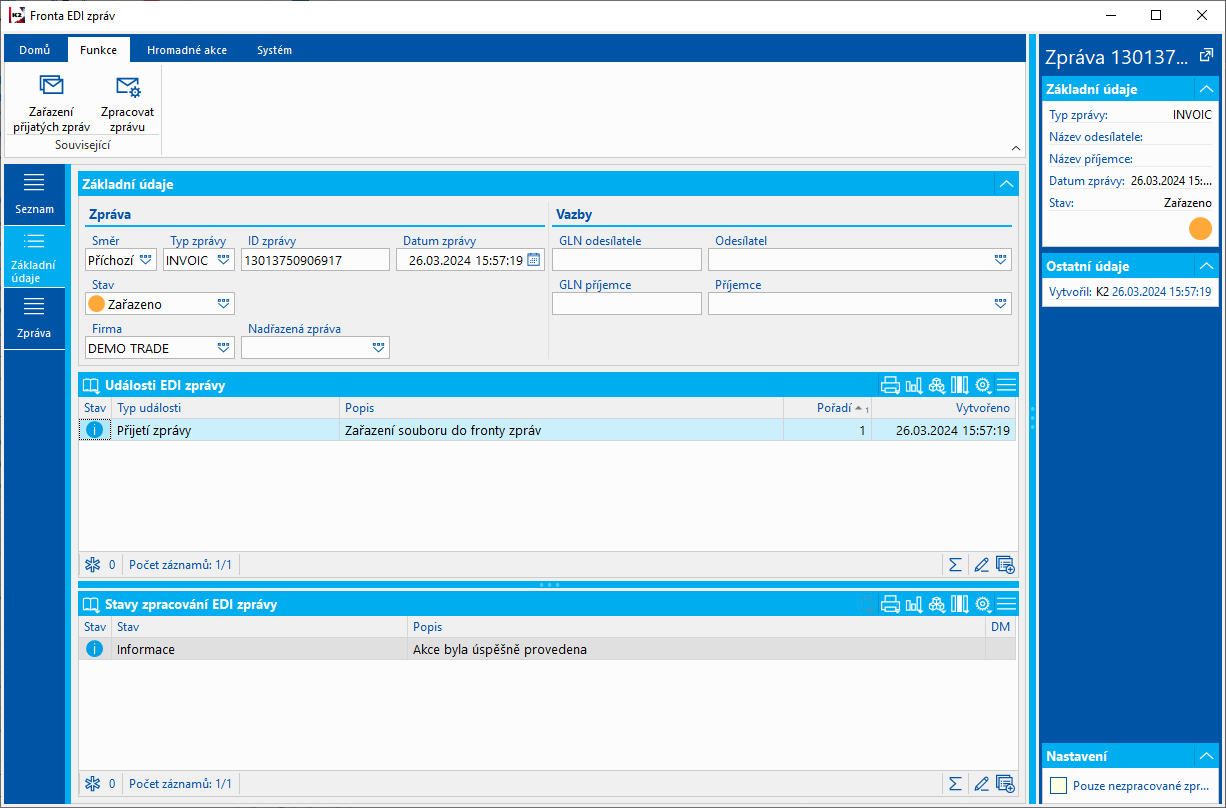1226x808 pixels.
Task: Open columns icon in Události EDI zprávy header
Action: (960, 385)
